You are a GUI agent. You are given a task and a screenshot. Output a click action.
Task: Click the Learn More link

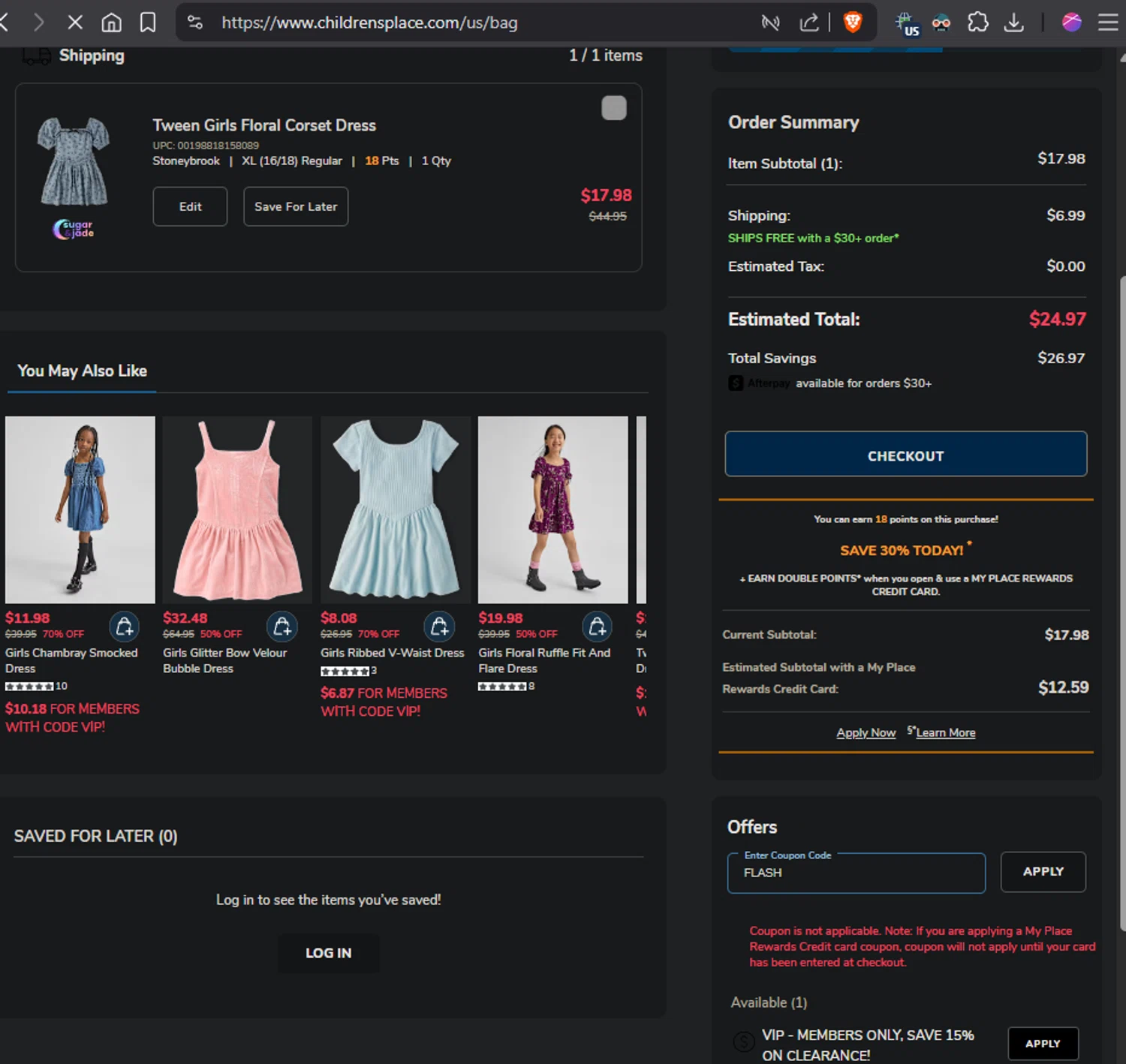(x=945, y=732)
